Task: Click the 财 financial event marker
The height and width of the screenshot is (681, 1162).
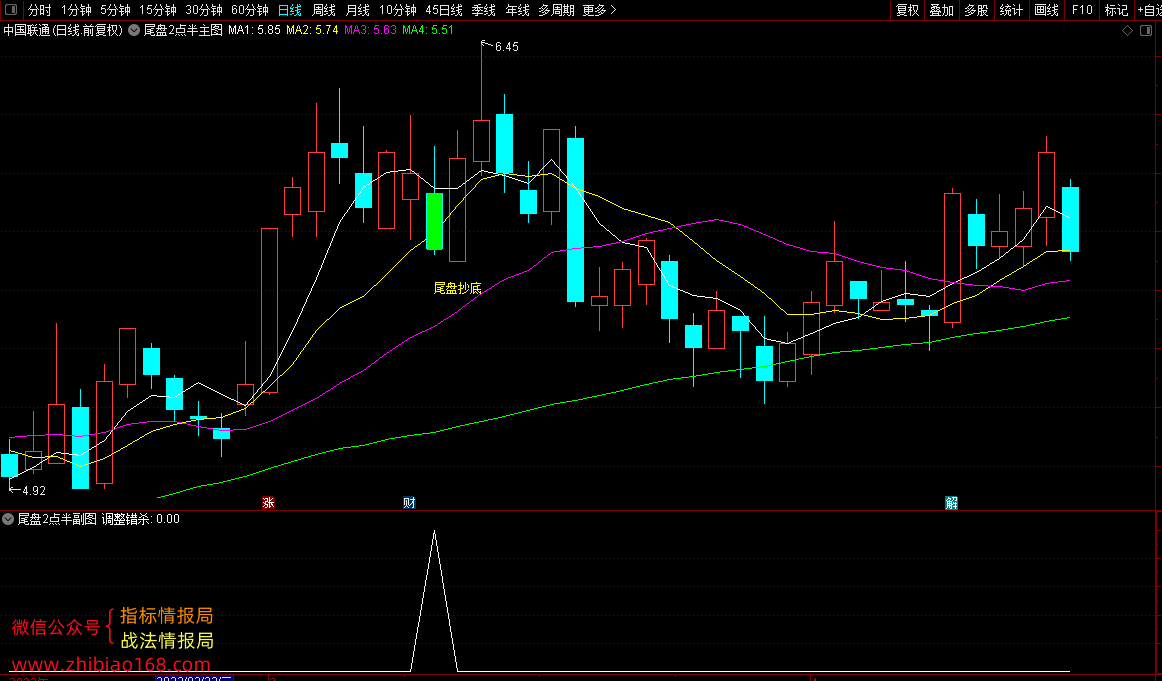Action: (x=409, y=503)
